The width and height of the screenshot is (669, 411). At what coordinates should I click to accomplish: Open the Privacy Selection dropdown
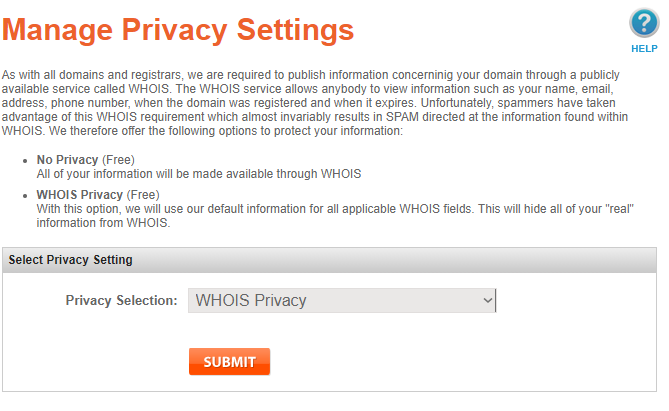point(341,300)
